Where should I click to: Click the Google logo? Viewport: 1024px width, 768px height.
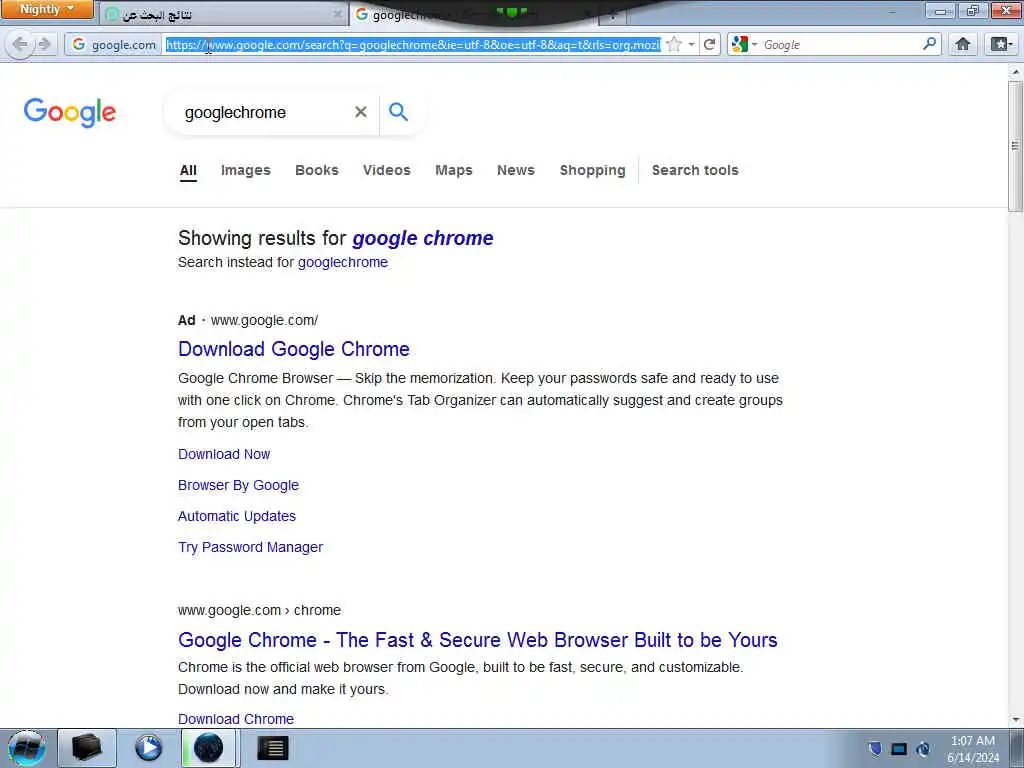pyautogui.click(x=70, y=112)
